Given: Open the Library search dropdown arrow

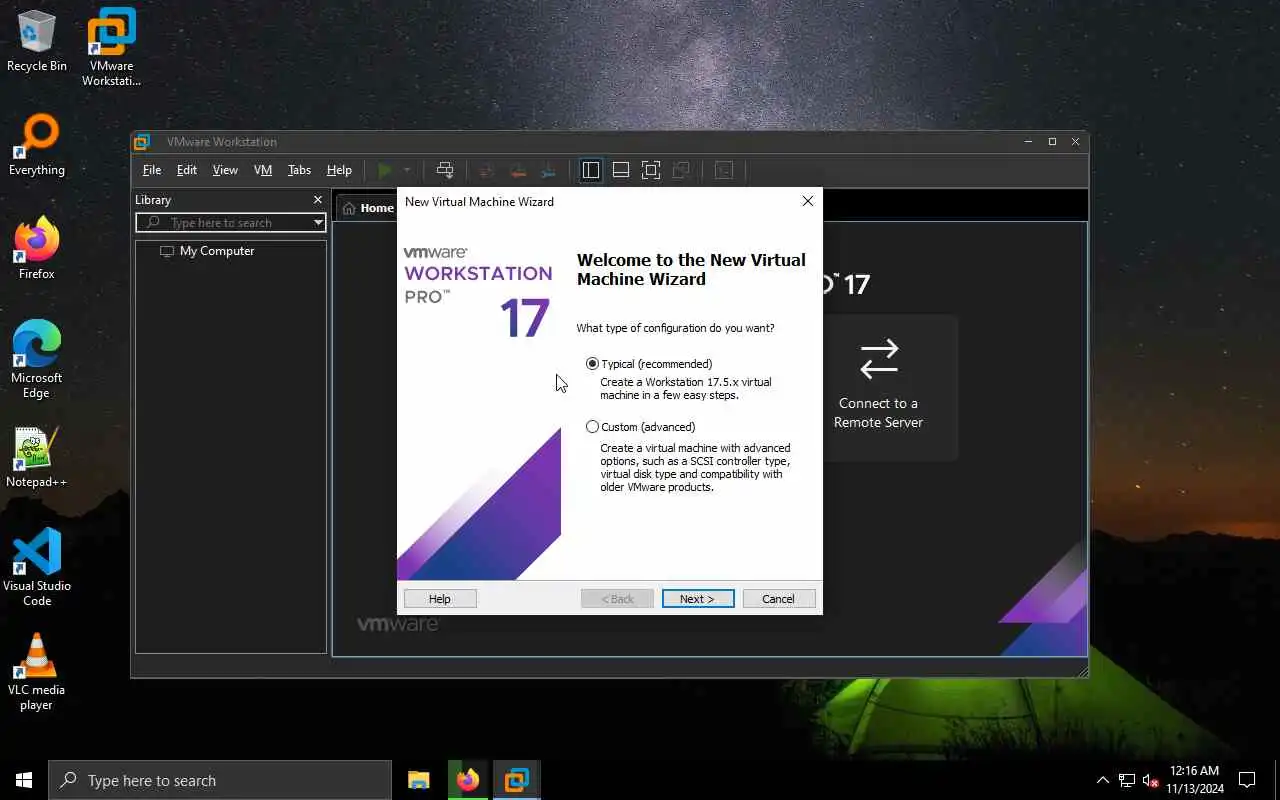Looking at the screenshot, I should coord(318,222).
